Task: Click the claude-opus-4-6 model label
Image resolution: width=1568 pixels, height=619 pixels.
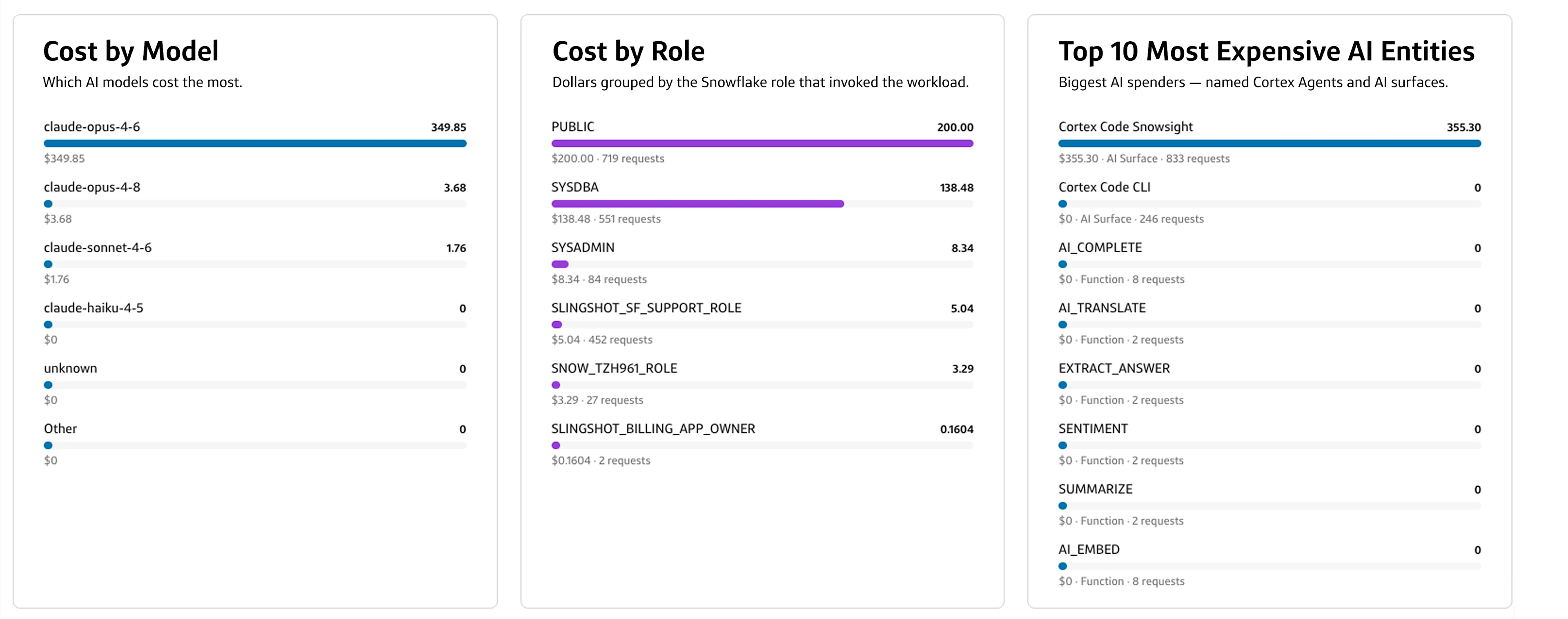Action: pos(92,127)
